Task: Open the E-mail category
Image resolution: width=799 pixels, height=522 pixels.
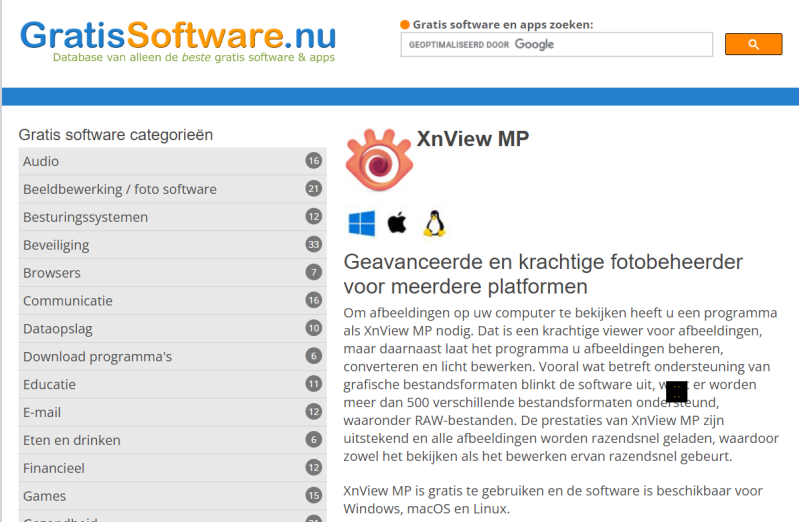Action: 172,412
